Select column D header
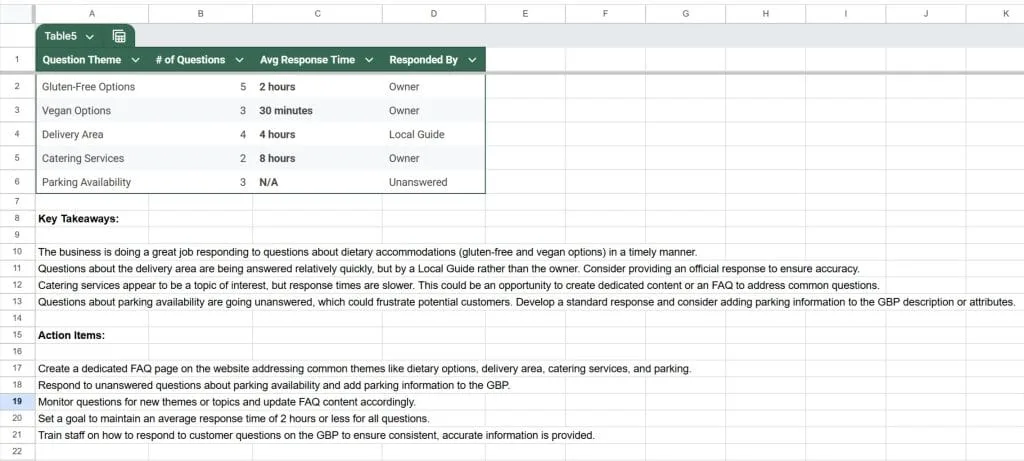This screenshot has width=1024, height=461. 434,13
